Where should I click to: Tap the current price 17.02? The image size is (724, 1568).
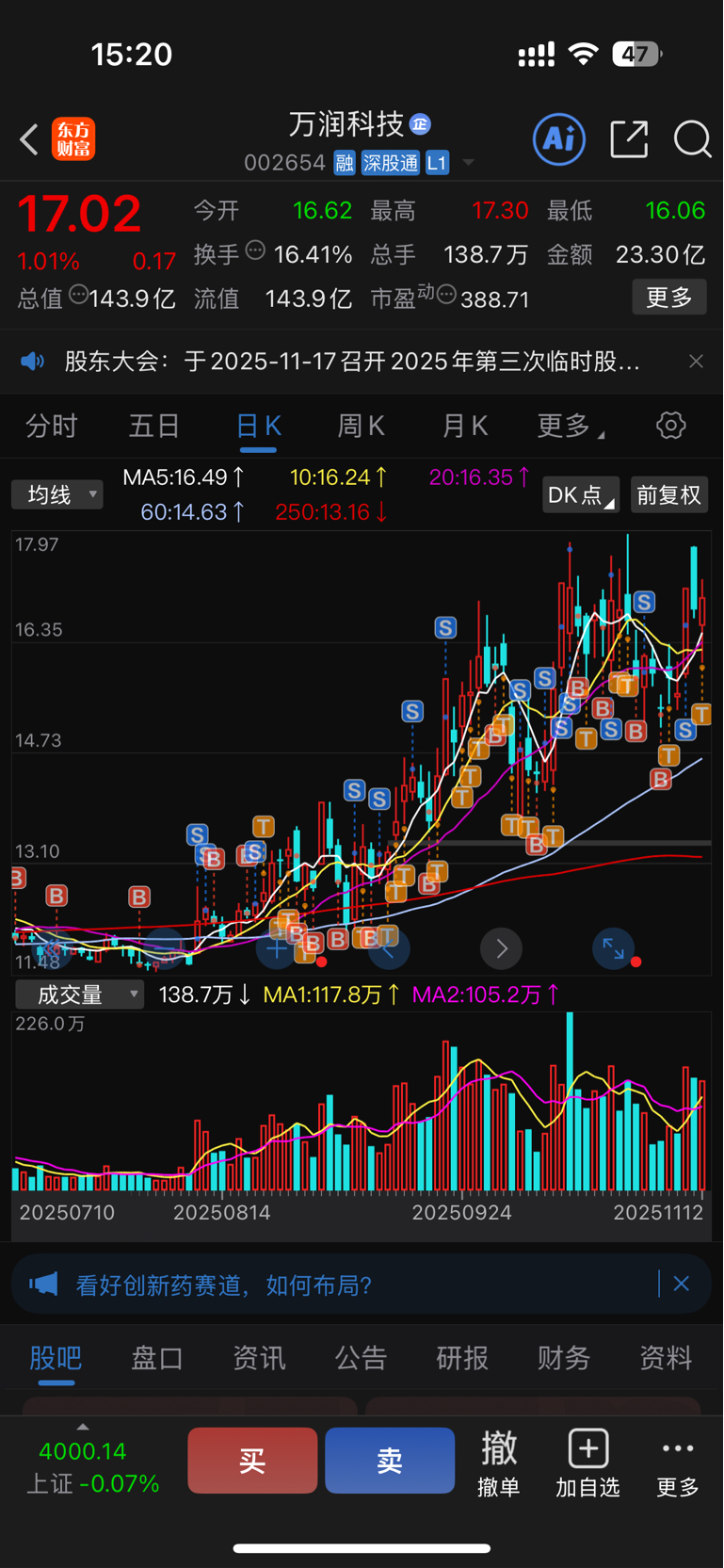click(x=79, y=213)
